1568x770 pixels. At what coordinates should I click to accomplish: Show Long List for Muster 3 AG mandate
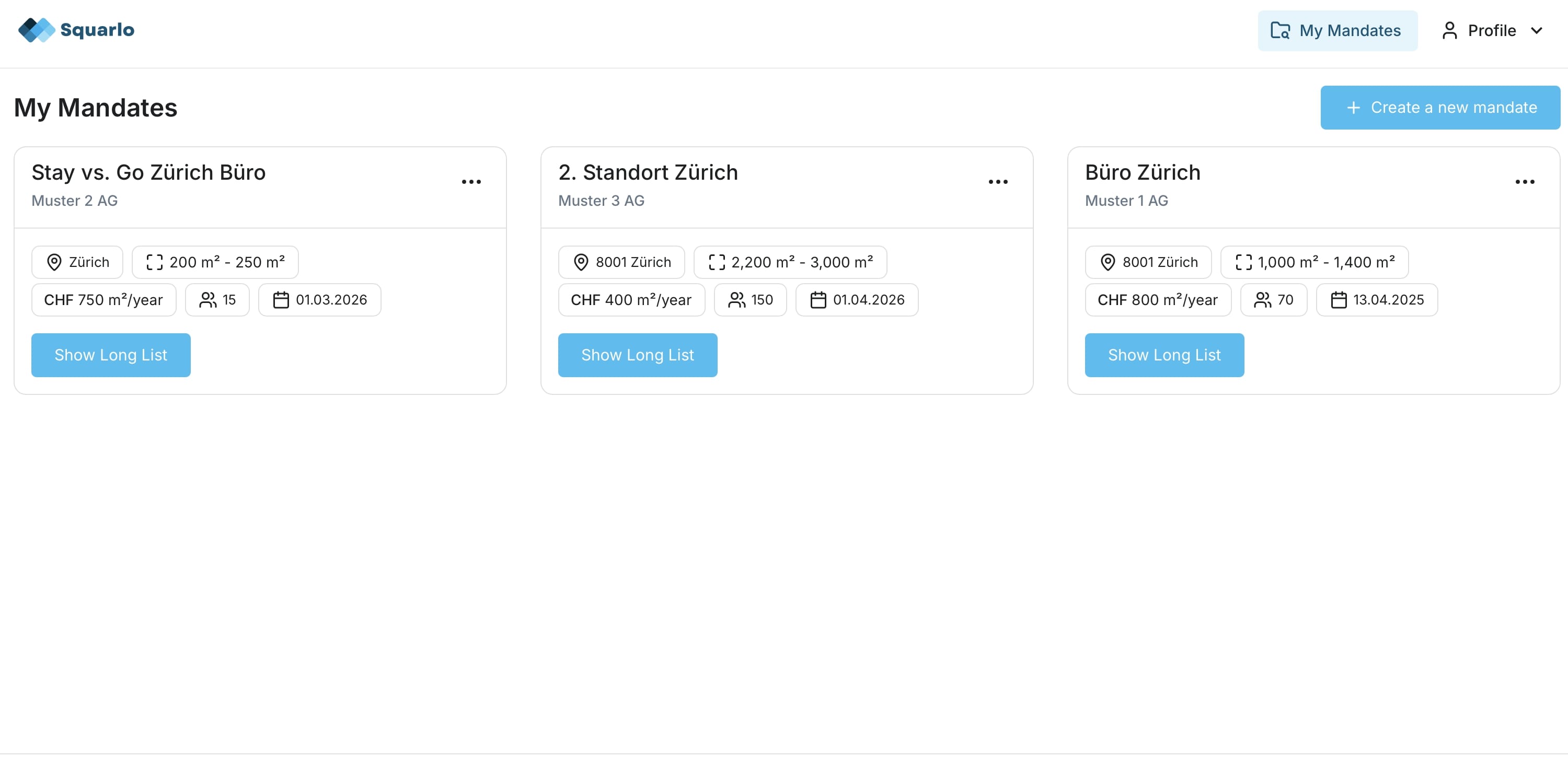[x=637, y=355]
